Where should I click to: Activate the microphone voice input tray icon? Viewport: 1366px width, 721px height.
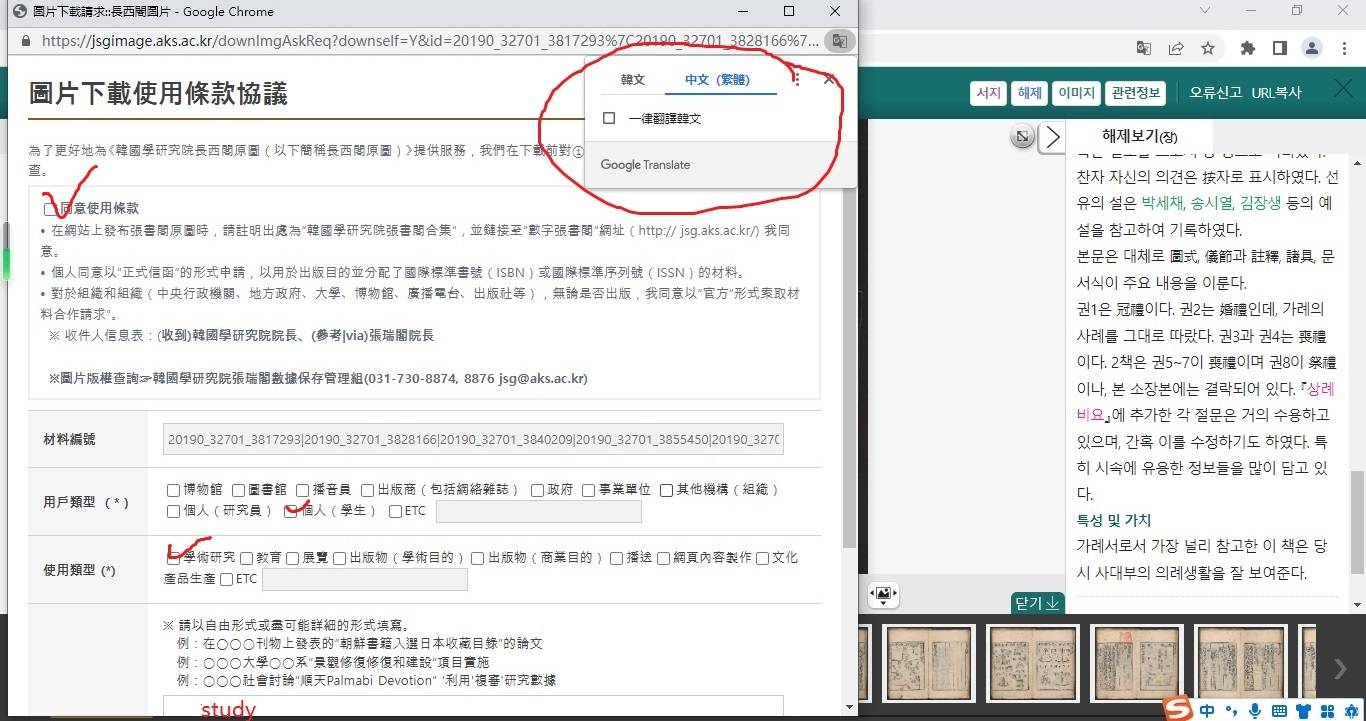[x=1256, y=708]
